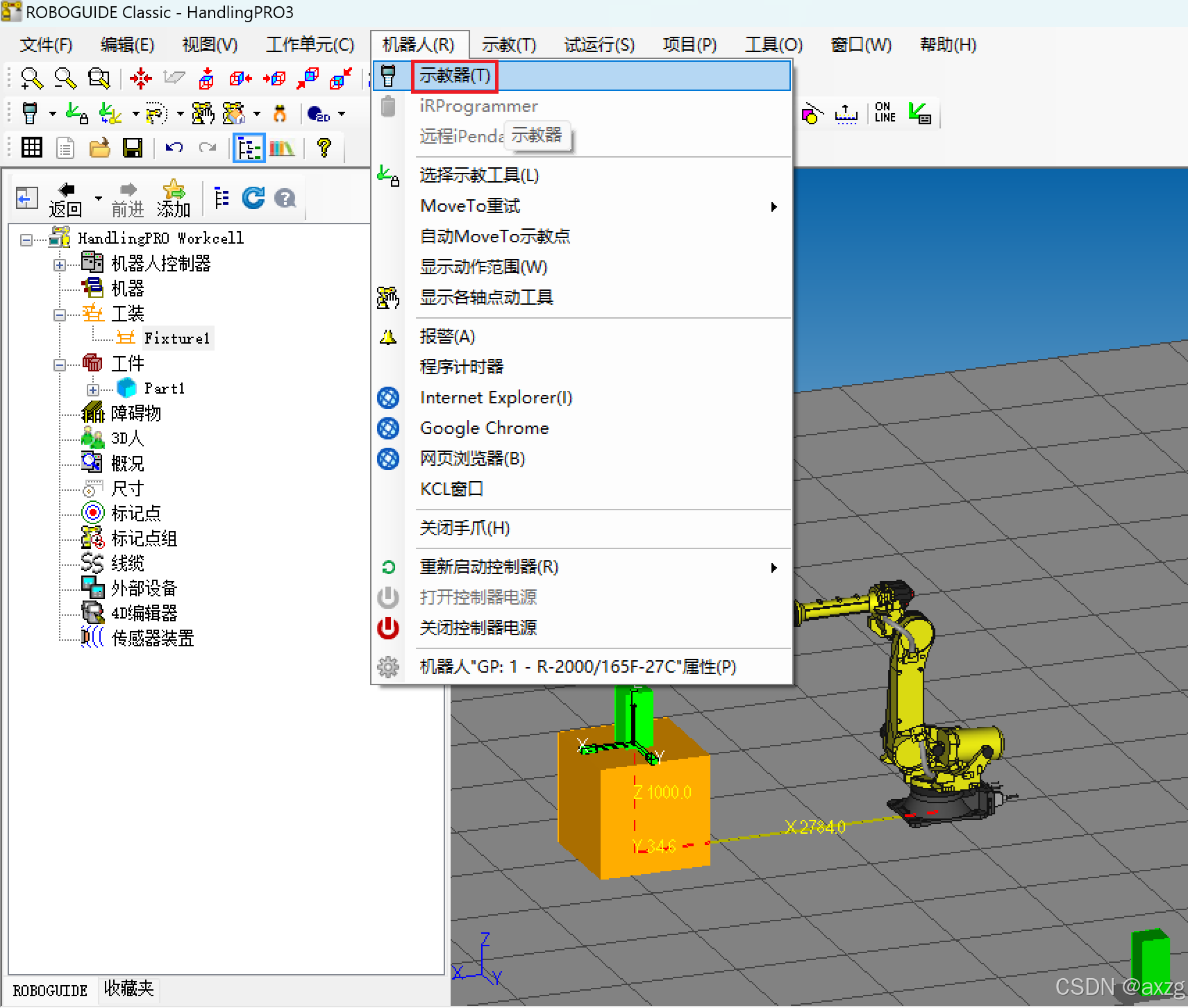Image resolution: width=1188 pixels, height=1008 pixels.
Task: Click the cube view icon with arrow on right
Action: point(240,78)
